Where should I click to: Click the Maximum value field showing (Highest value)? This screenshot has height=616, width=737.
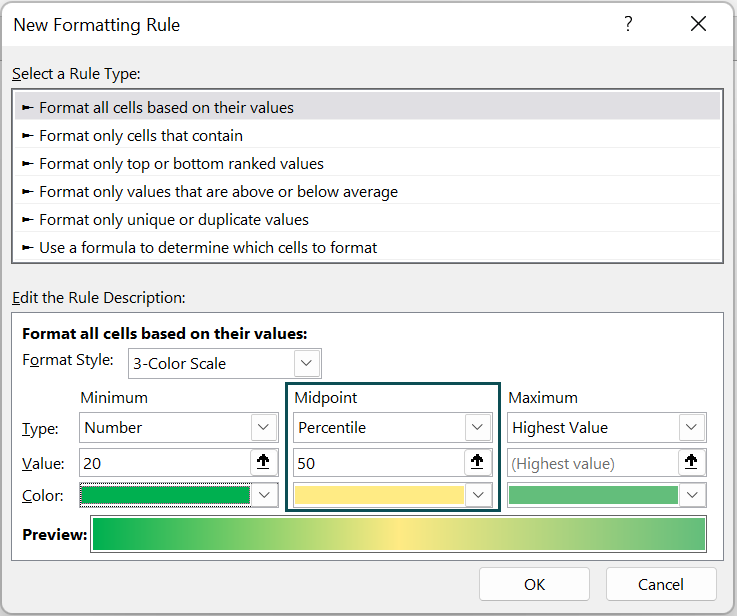593,463
